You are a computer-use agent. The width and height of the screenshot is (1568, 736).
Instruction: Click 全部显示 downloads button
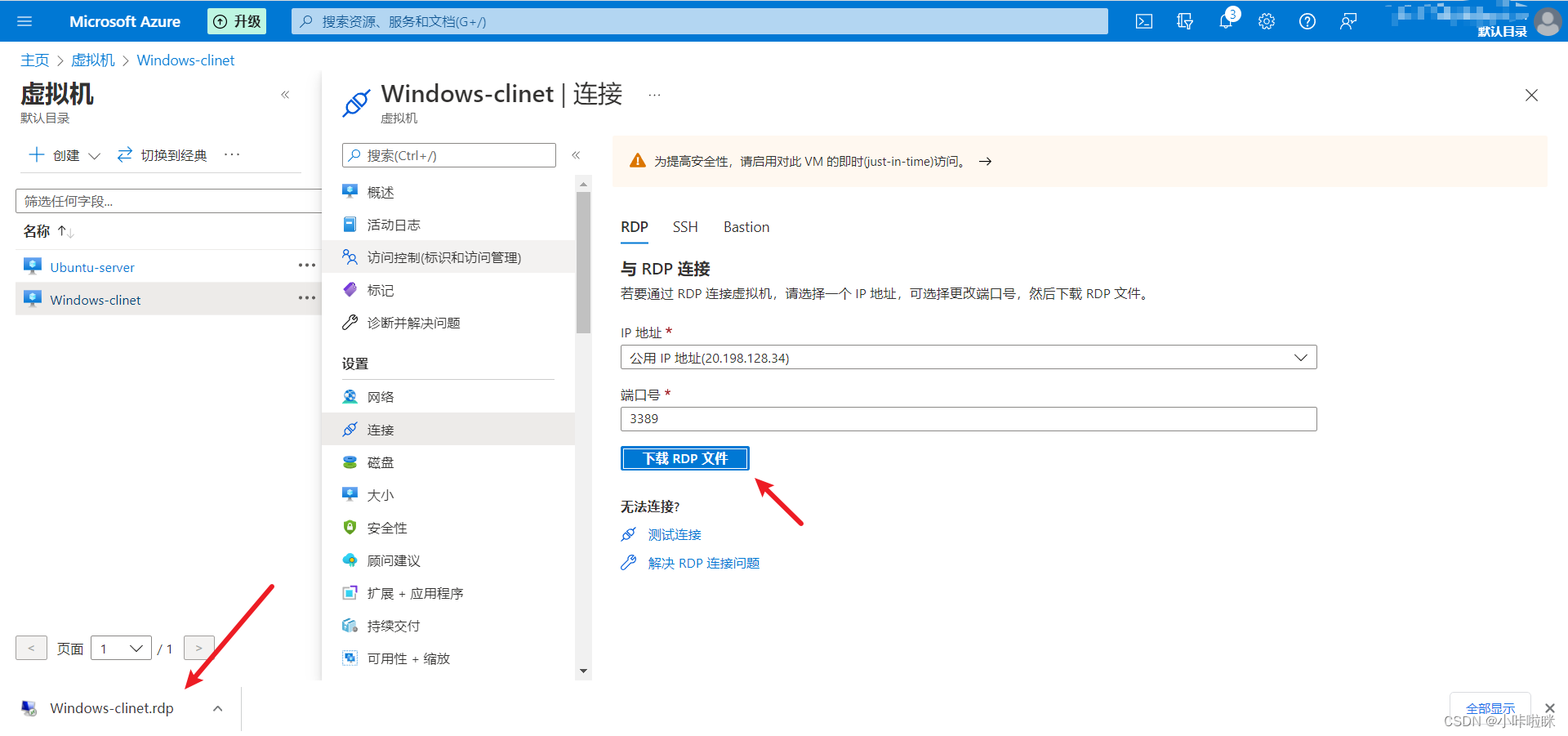1490,708
